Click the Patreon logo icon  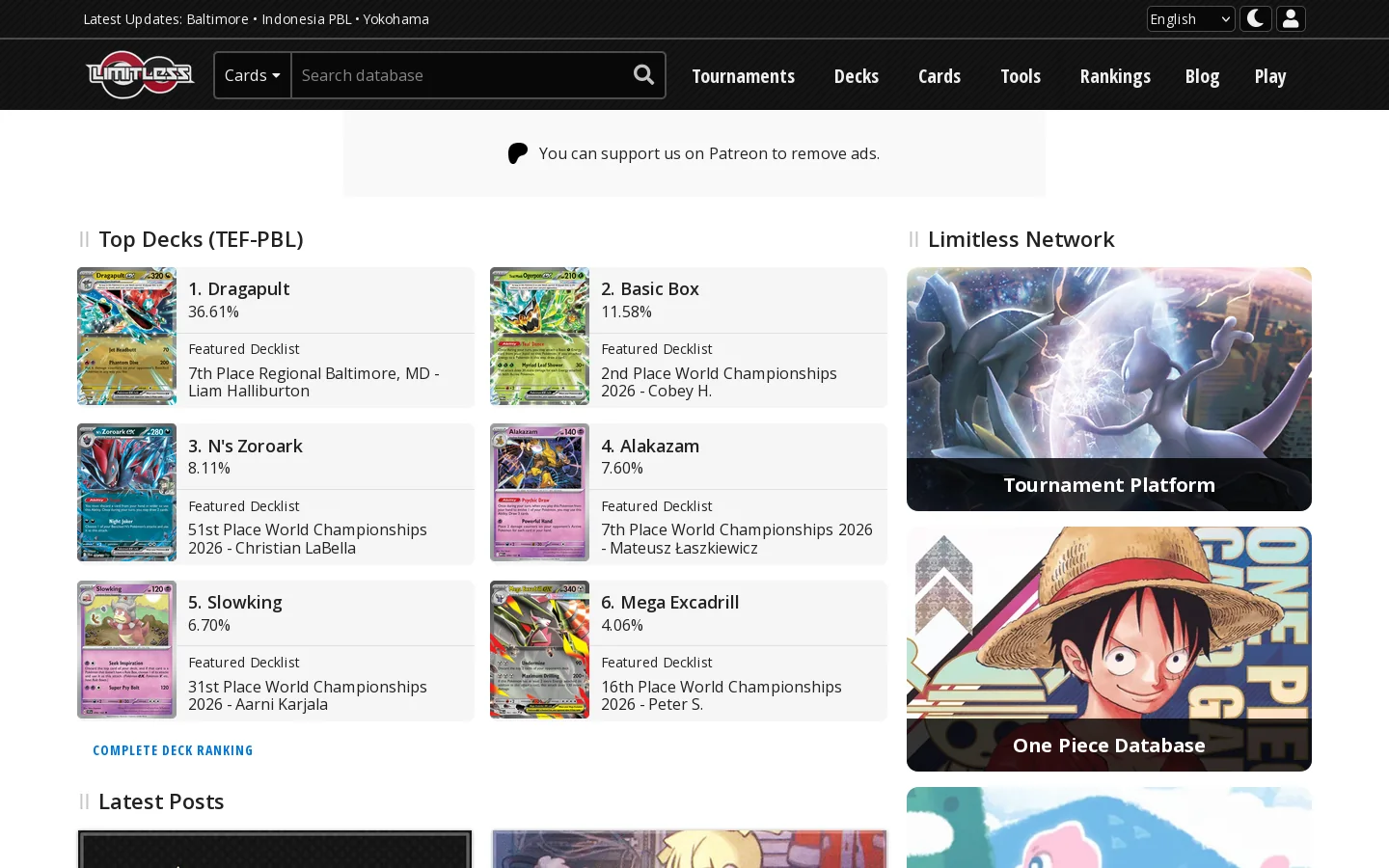[x=518, y=153]
